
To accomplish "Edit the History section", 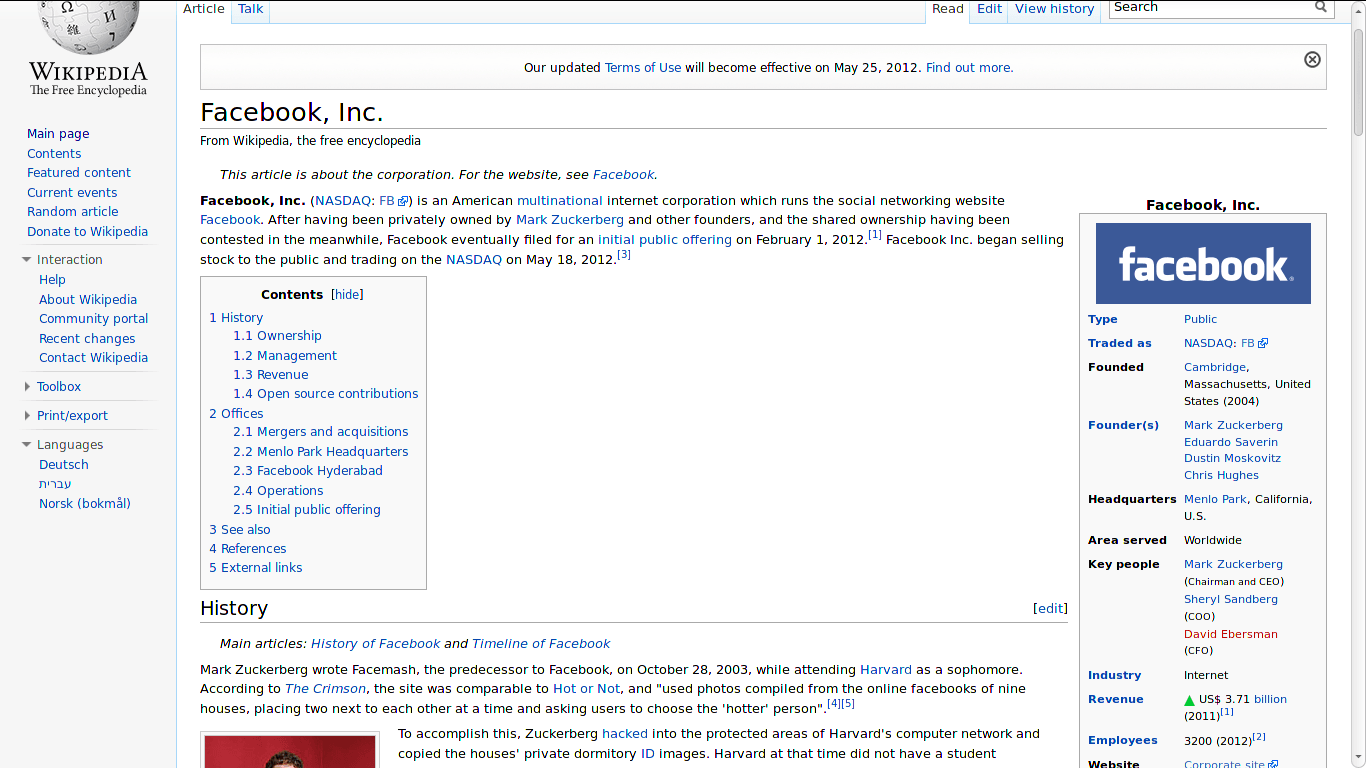I will pyautogui.click(x=1050, y=608).
